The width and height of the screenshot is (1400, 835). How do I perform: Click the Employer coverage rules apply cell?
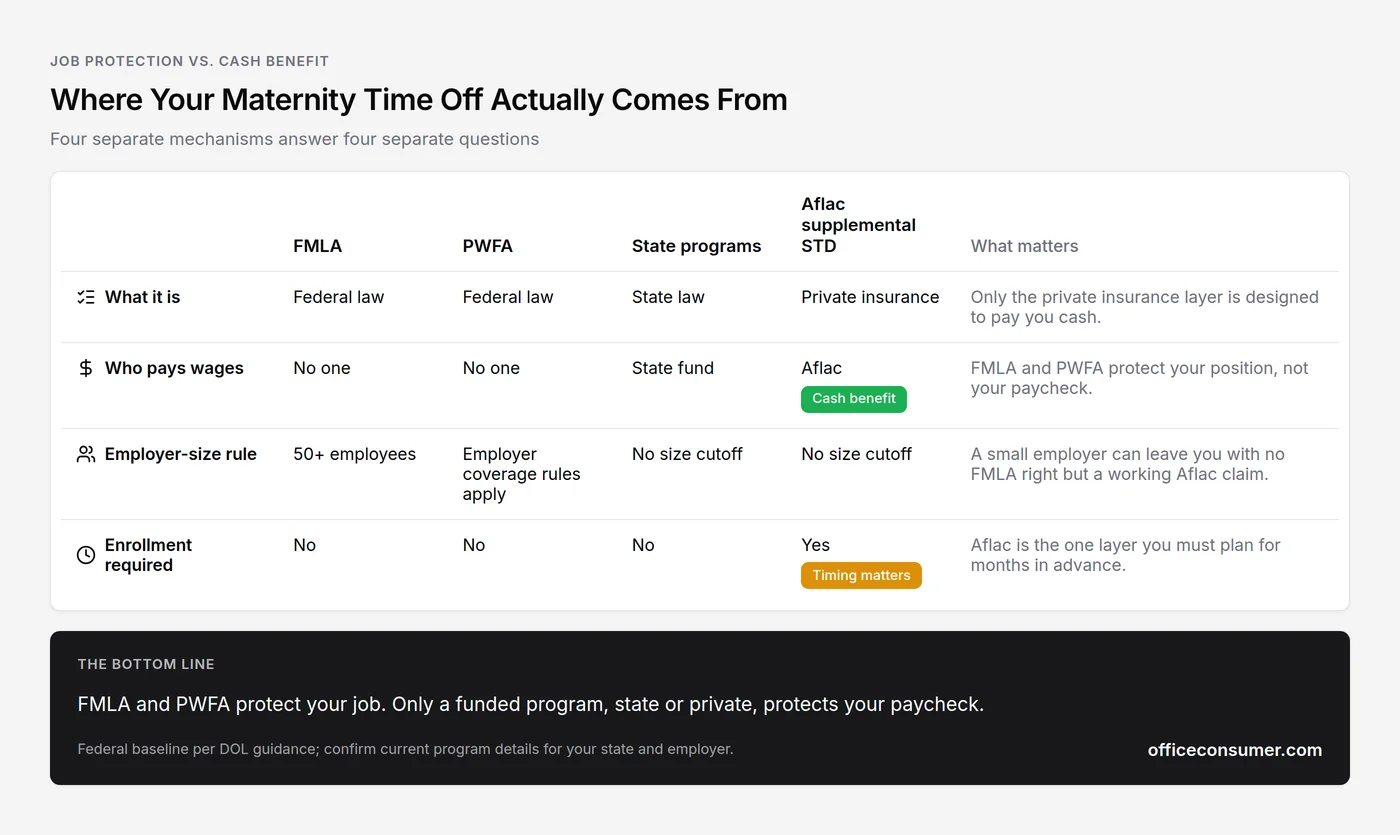[522, 474]
